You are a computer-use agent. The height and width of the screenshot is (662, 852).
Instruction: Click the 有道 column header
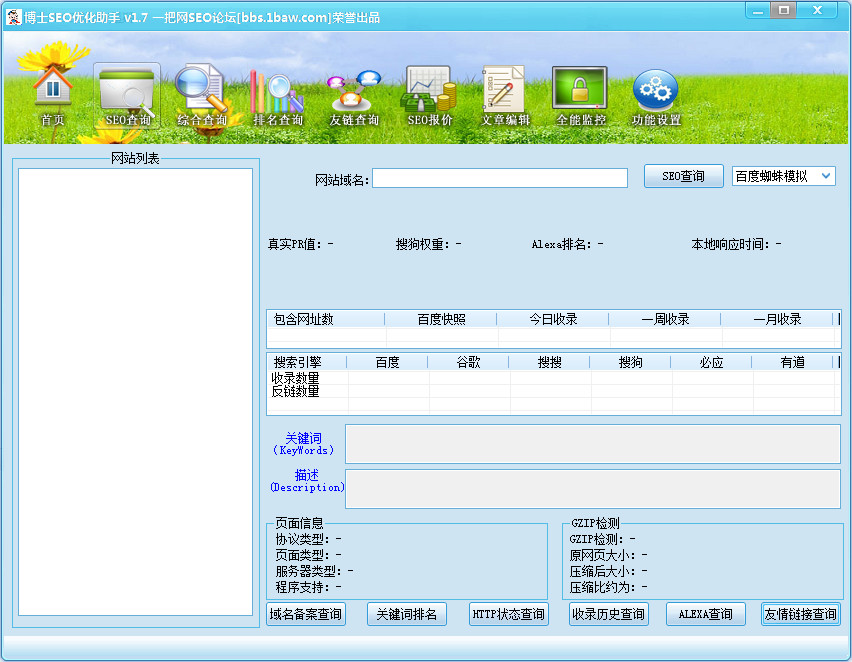(792, 362)
